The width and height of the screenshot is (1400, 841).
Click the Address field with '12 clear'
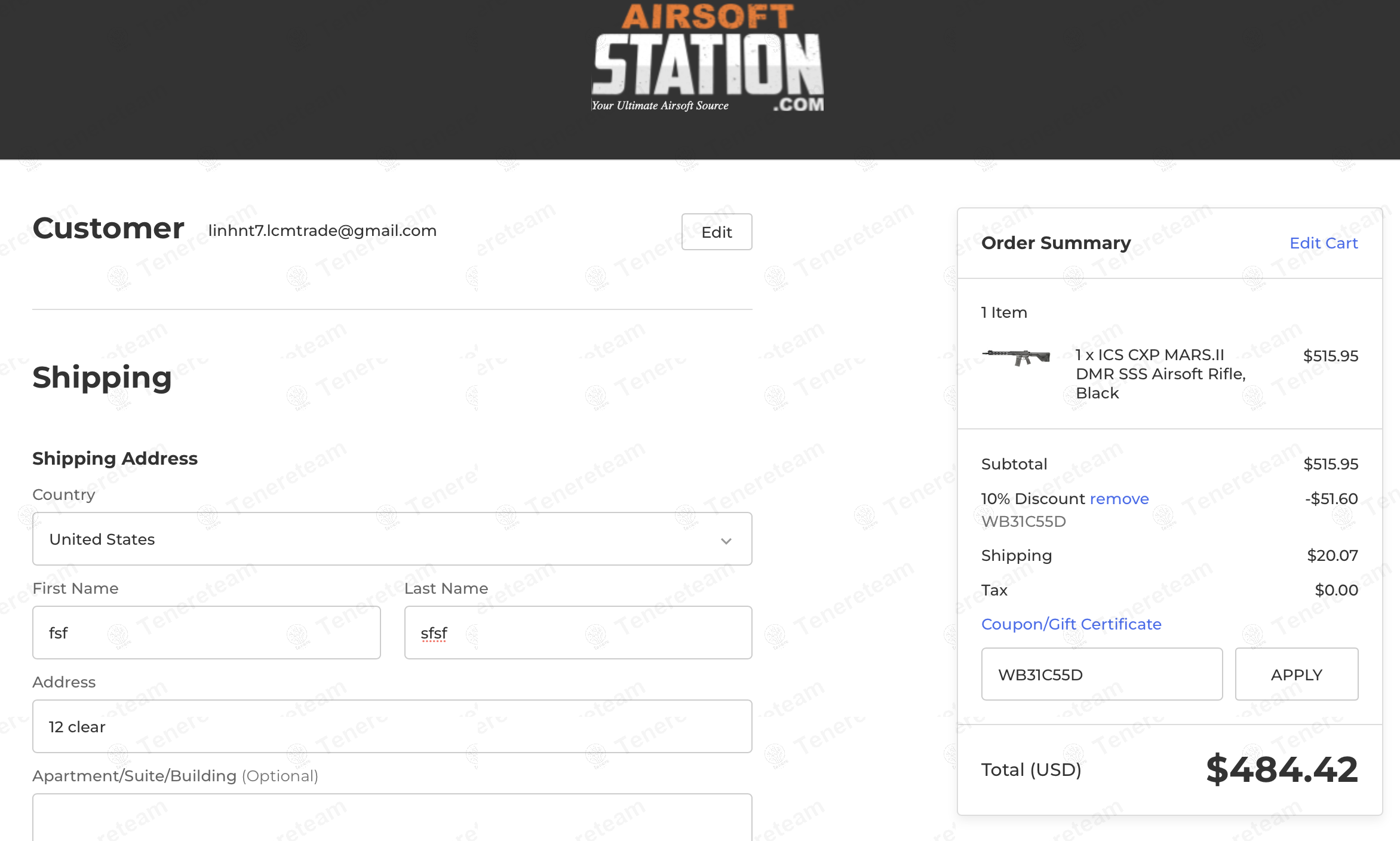[x=392, y=726]
